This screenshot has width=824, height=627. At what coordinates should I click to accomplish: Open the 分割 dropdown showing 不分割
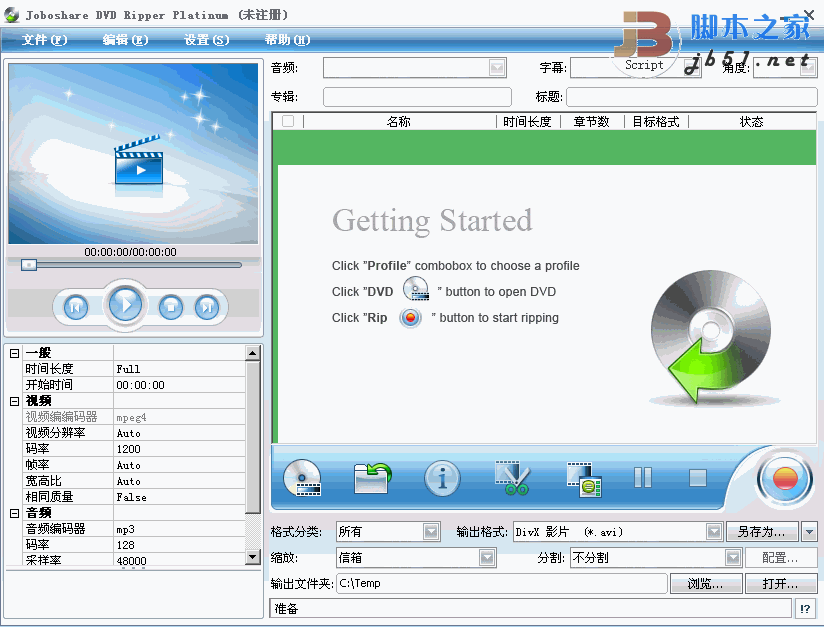[x=733, y=558]
